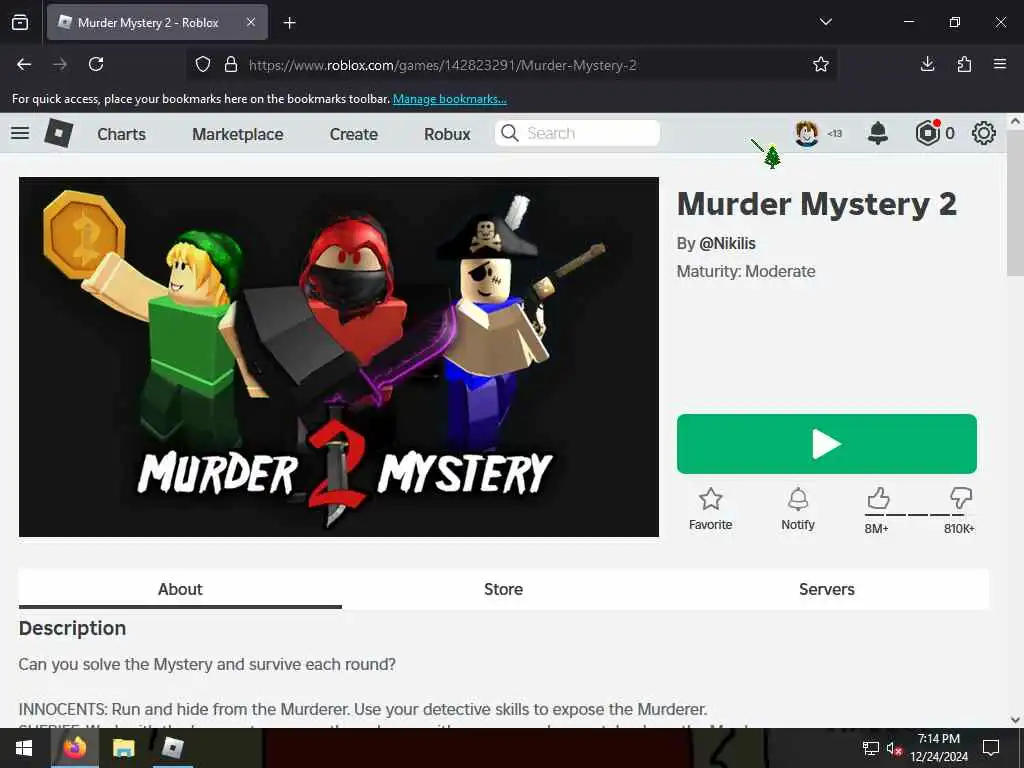Image resolution: width=1024 pixels, height=768 pixels.
Task: Click the page vertical scrollbar thumb
Action: pos(1015,204)
